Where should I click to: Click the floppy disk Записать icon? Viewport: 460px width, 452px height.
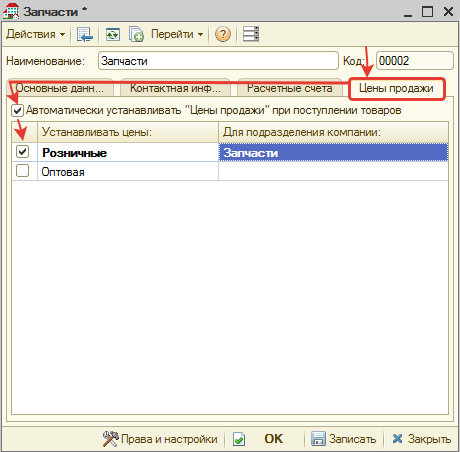(318, 439)
